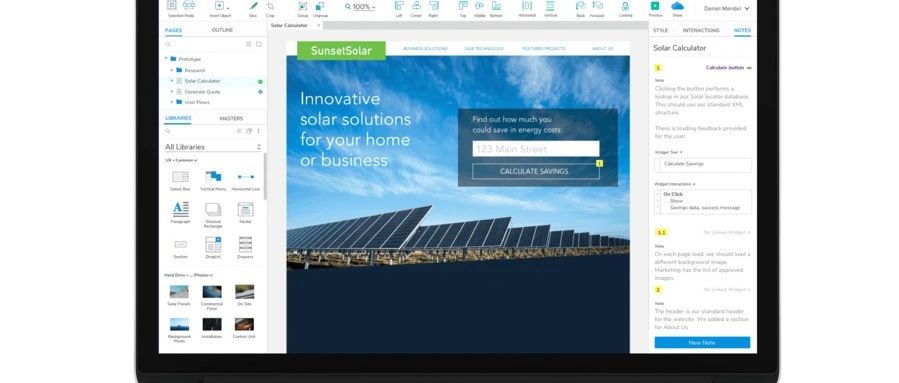Switch to the Outline tab

click(222, 30)
